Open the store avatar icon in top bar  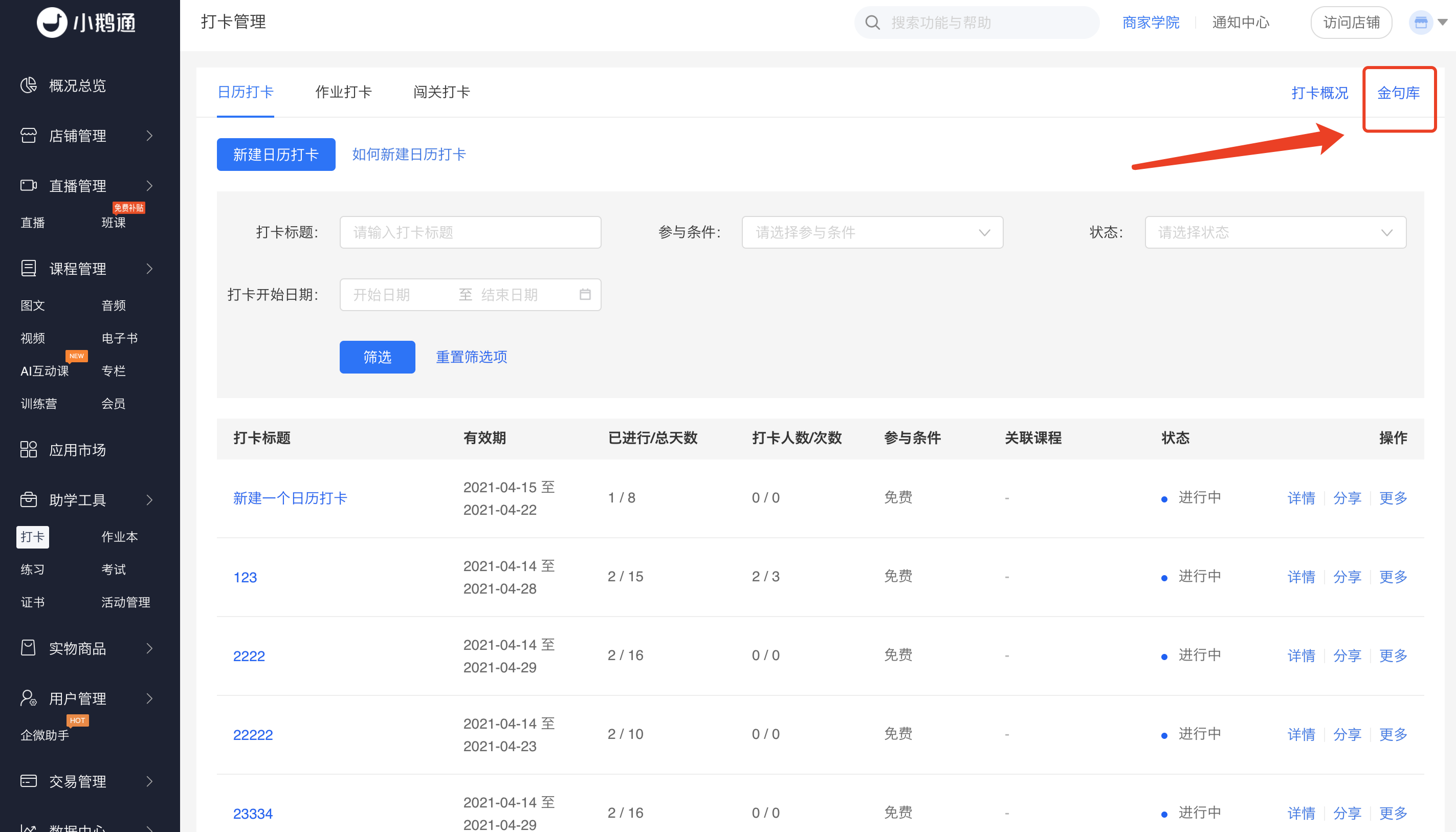click(x=1421, y=23)
